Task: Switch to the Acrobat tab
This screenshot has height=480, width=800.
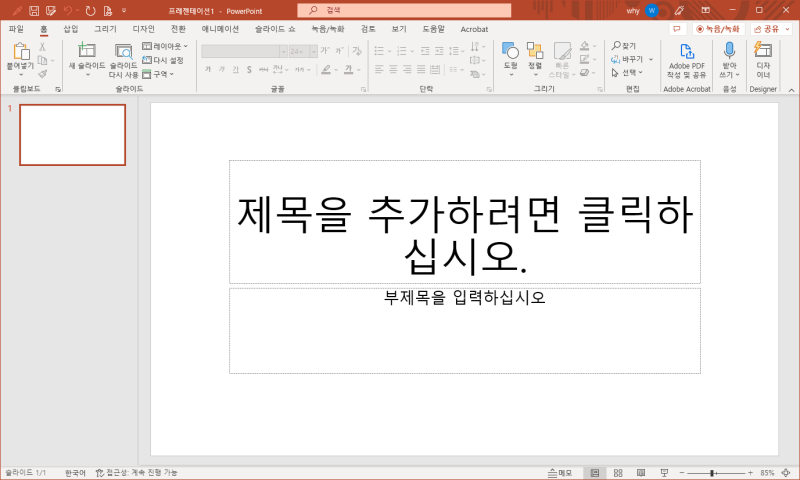Action: point(474,29)
